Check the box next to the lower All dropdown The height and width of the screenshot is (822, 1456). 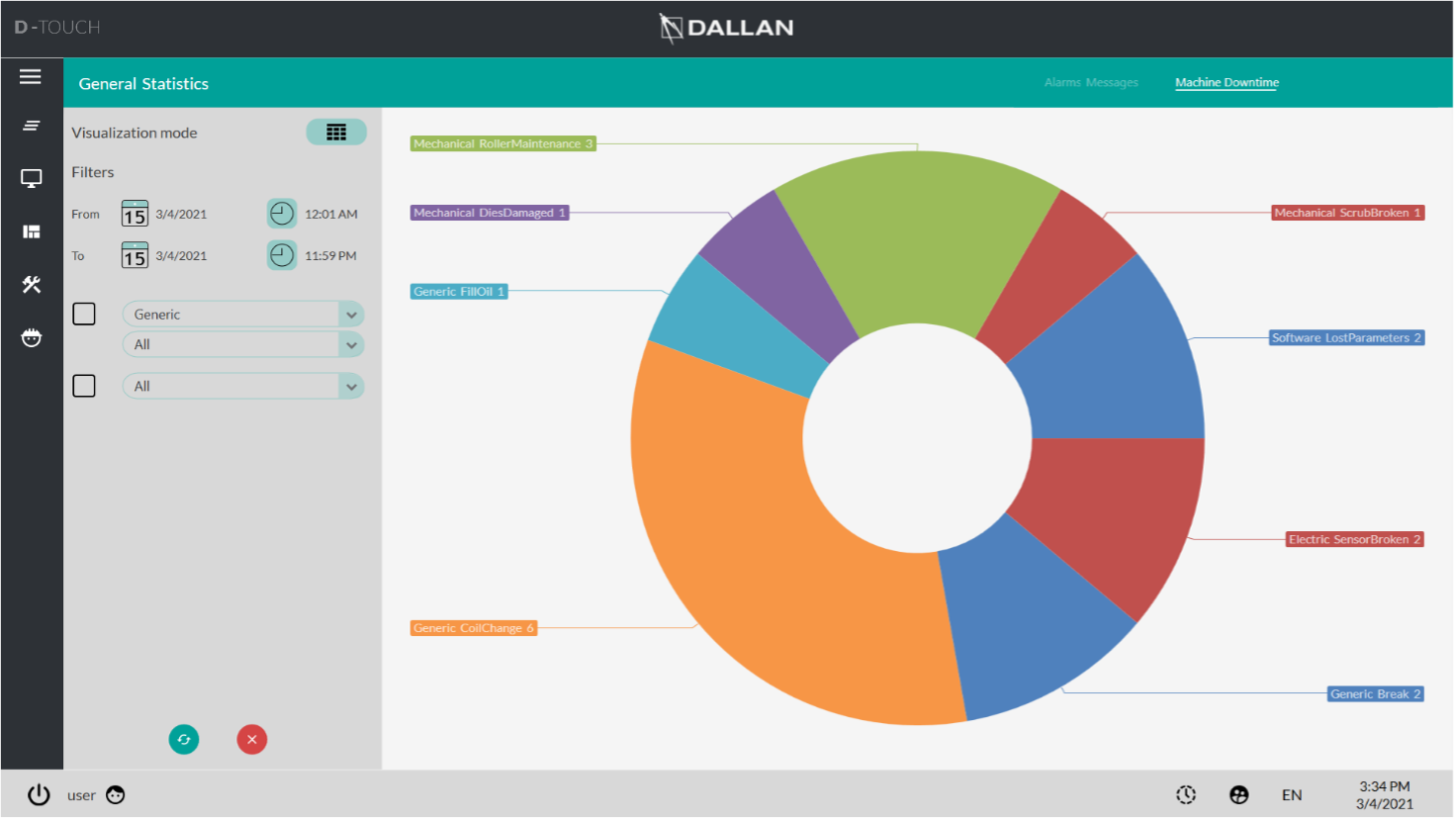pos(84,385)
